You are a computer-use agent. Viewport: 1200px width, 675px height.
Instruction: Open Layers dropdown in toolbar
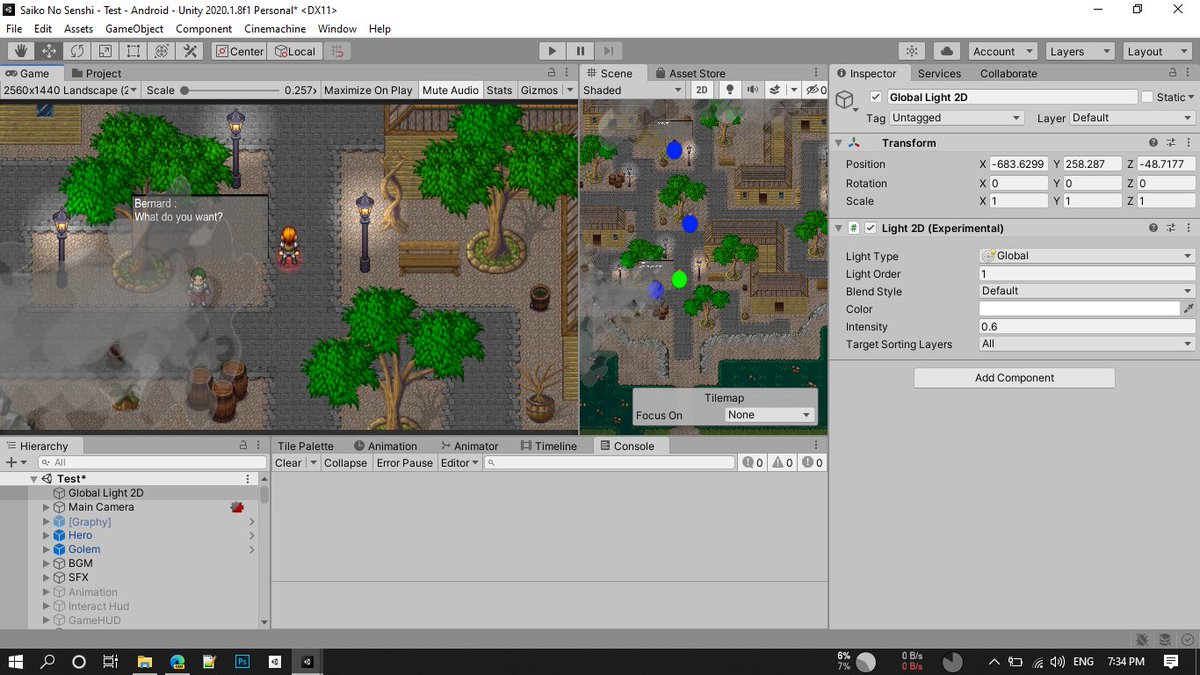point(1080,51)
